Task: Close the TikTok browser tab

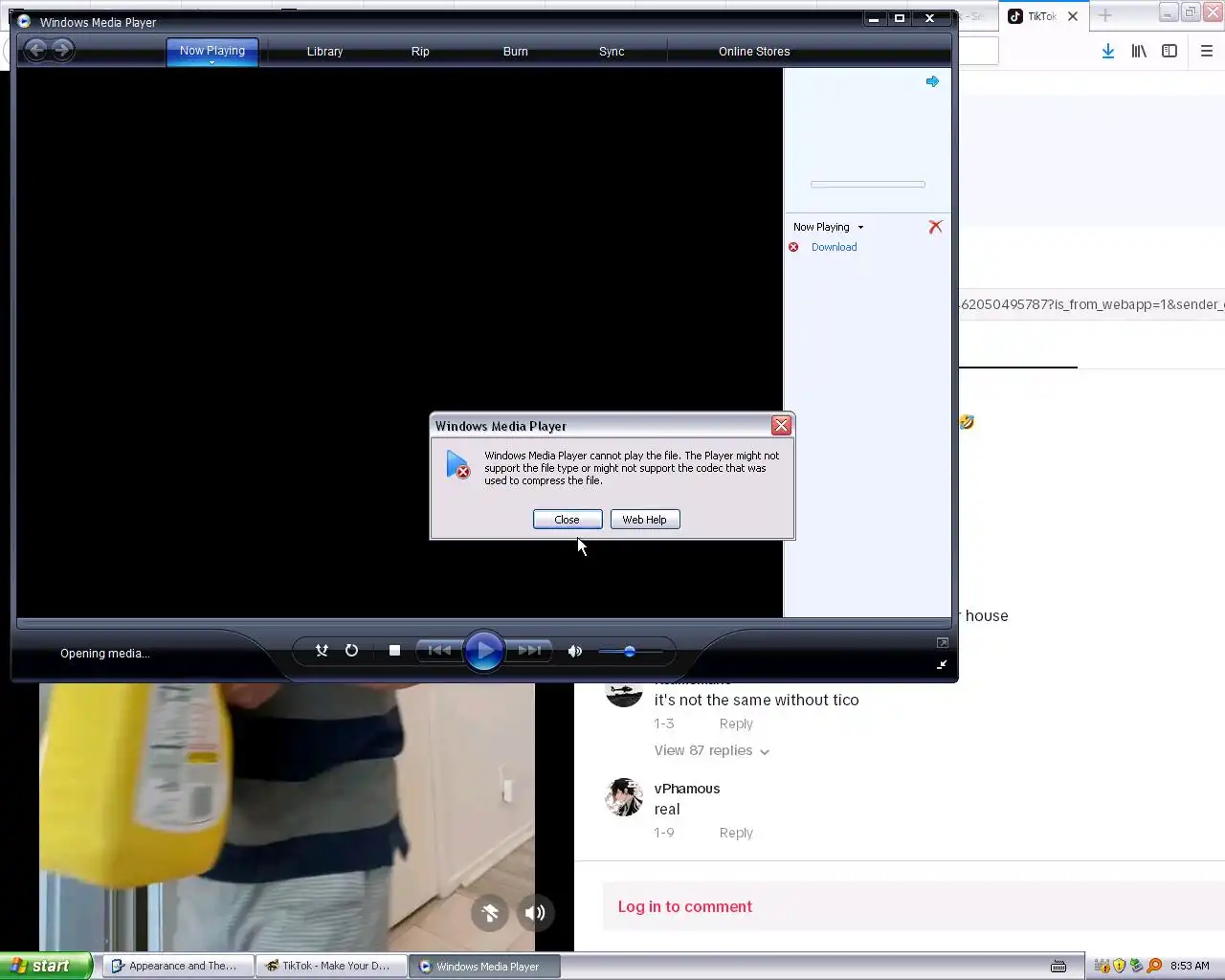Action: [x=1073, y=16]
